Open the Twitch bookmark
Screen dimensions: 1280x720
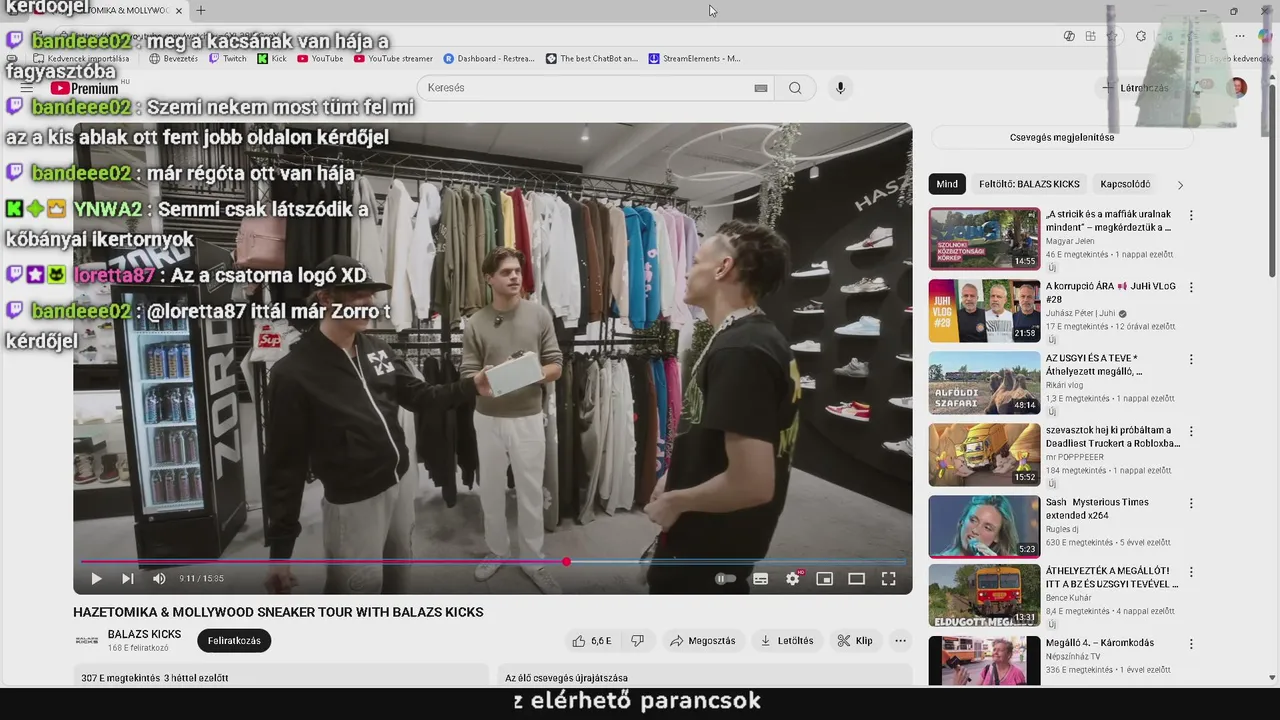pos(228,58)
